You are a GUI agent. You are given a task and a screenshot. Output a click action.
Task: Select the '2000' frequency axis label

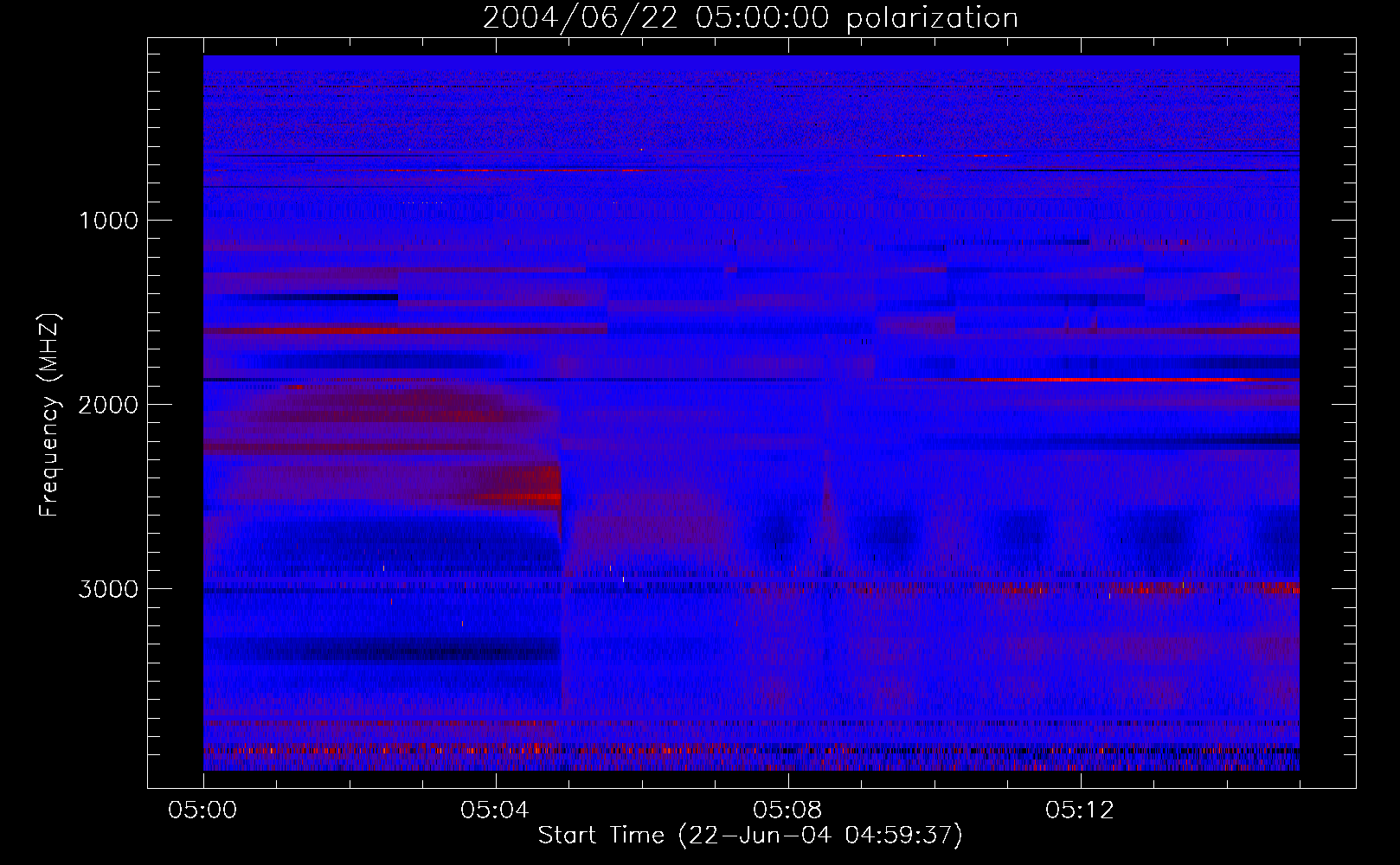108,405
